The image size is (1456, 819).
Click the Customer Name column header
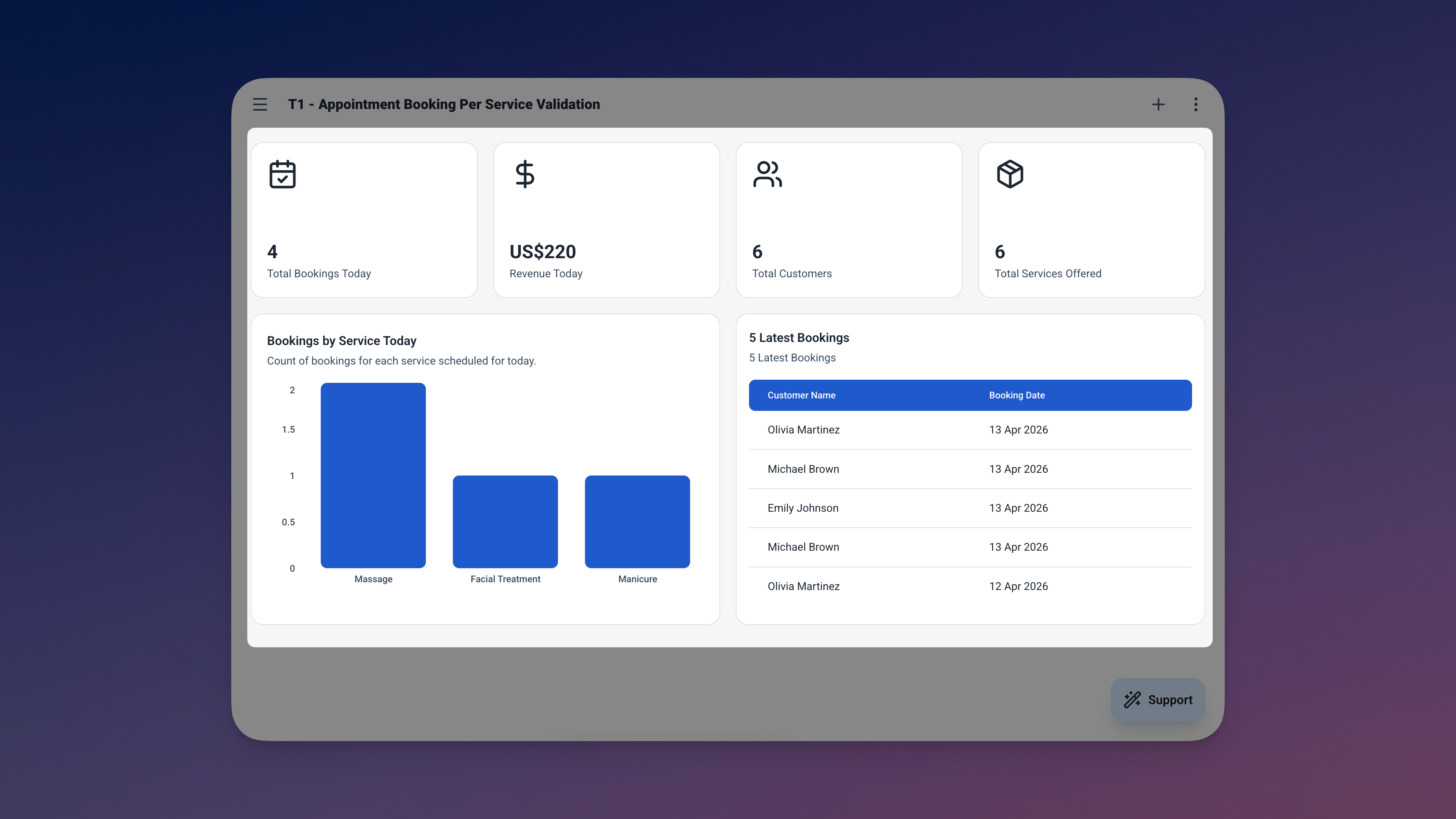pos(801,395)
